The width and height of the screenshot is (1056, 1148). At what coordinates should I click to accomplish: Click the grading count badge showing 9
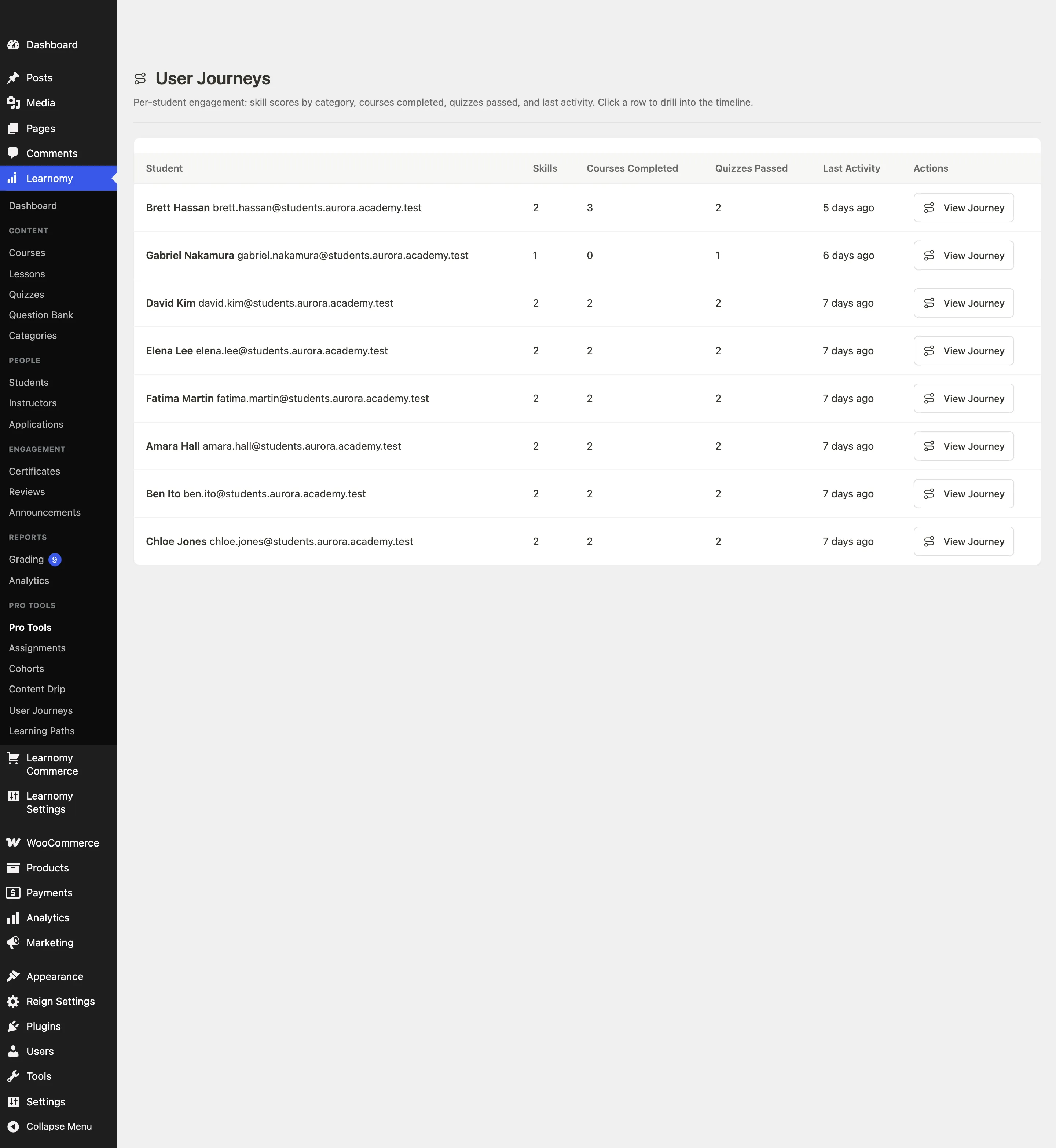[55, 560]
